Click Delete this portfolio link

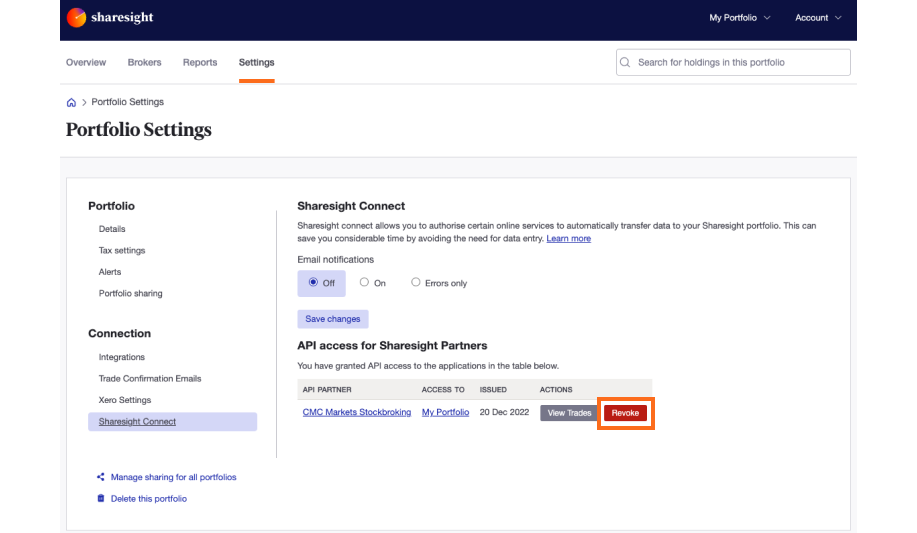[149, 499]
